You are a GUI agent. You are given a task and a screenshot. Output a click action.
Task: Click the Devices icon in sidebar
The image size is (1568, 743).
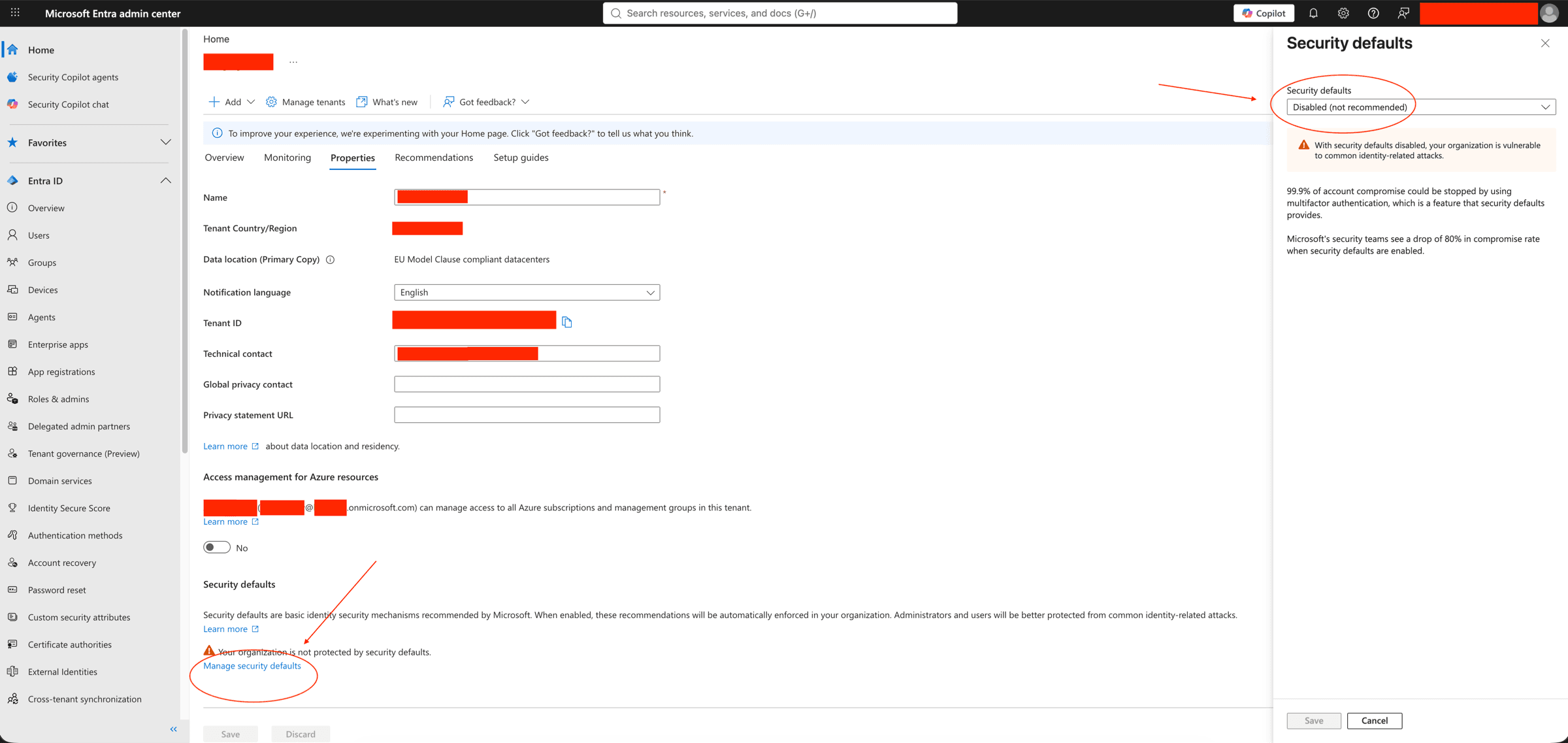pyautogui.click(x=12, y=289)
